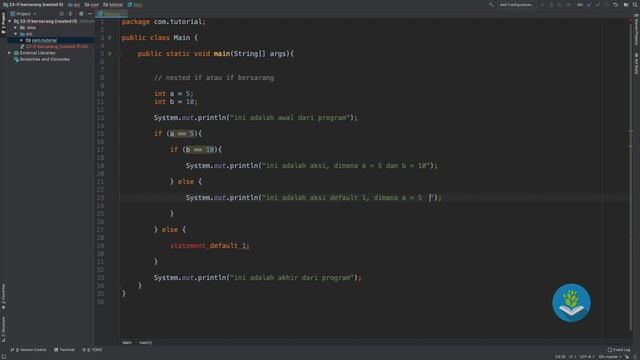
Task: Collapse the src folder arrow
Action: (x=16, y=34)
